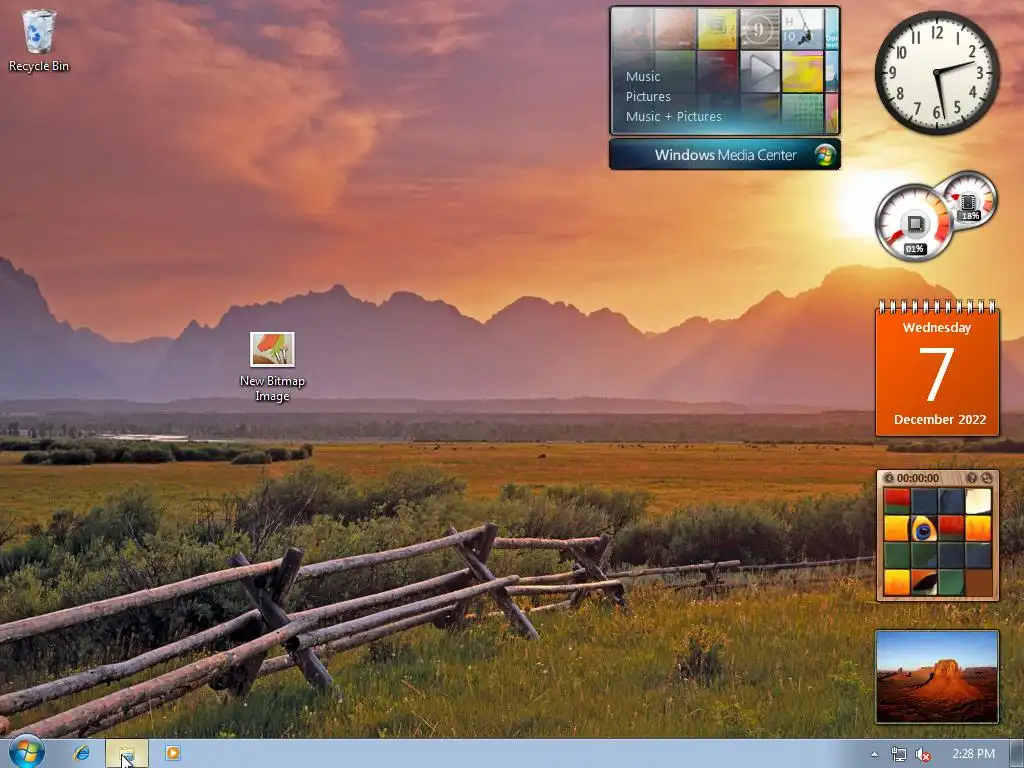
Task: Click the Windows logo on the Media Center gadget
Action: (x=825, y=155)
